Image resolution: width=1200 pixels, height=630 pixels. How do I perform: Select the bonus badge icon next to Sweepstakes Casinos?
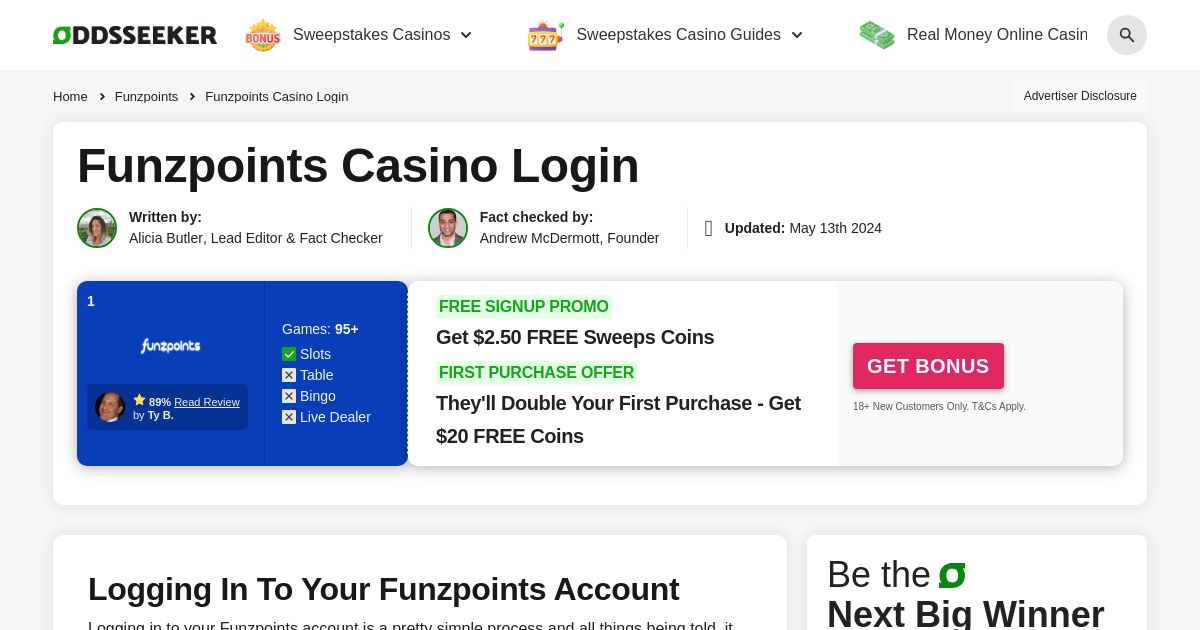(262, 34)
